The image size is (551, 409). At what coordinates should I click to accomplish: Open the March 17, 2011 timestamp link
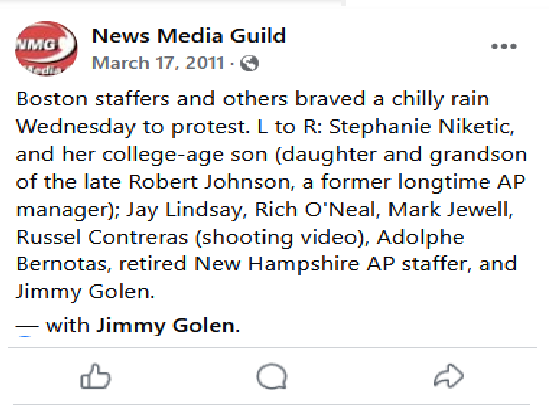click(158, 63)
